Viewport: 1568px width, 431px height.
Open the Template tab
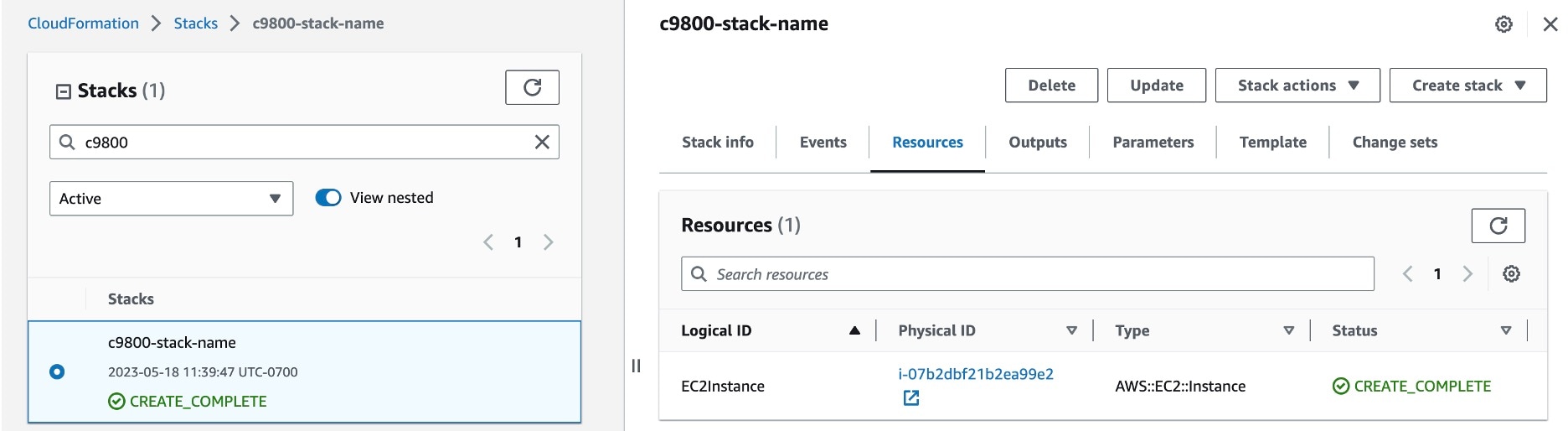pos(1272,143)
